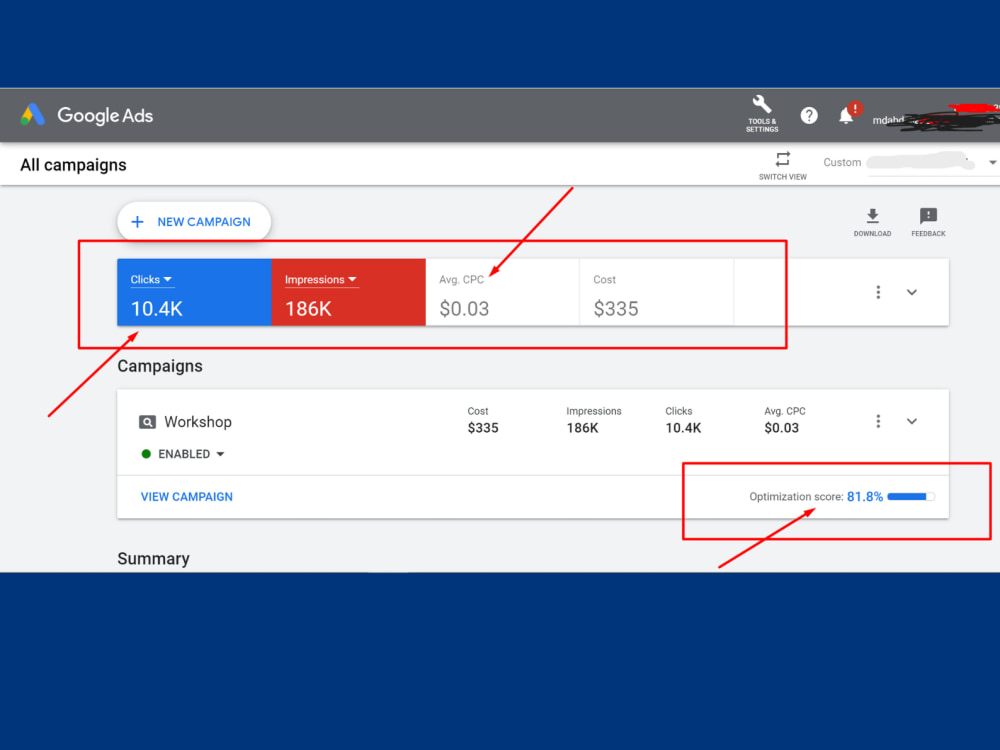Click the NEW CAMPAIGN button

[x=194, y=222]
